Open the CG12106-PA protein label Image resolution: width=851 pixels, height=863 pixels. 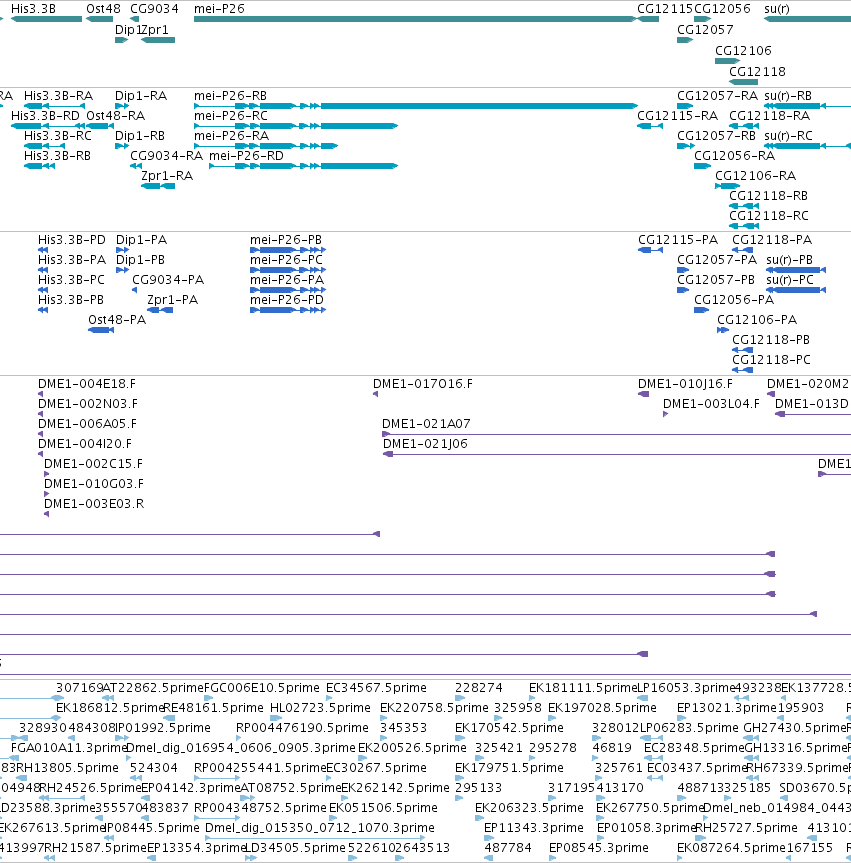pyautogui.click(x=757, y=320)
